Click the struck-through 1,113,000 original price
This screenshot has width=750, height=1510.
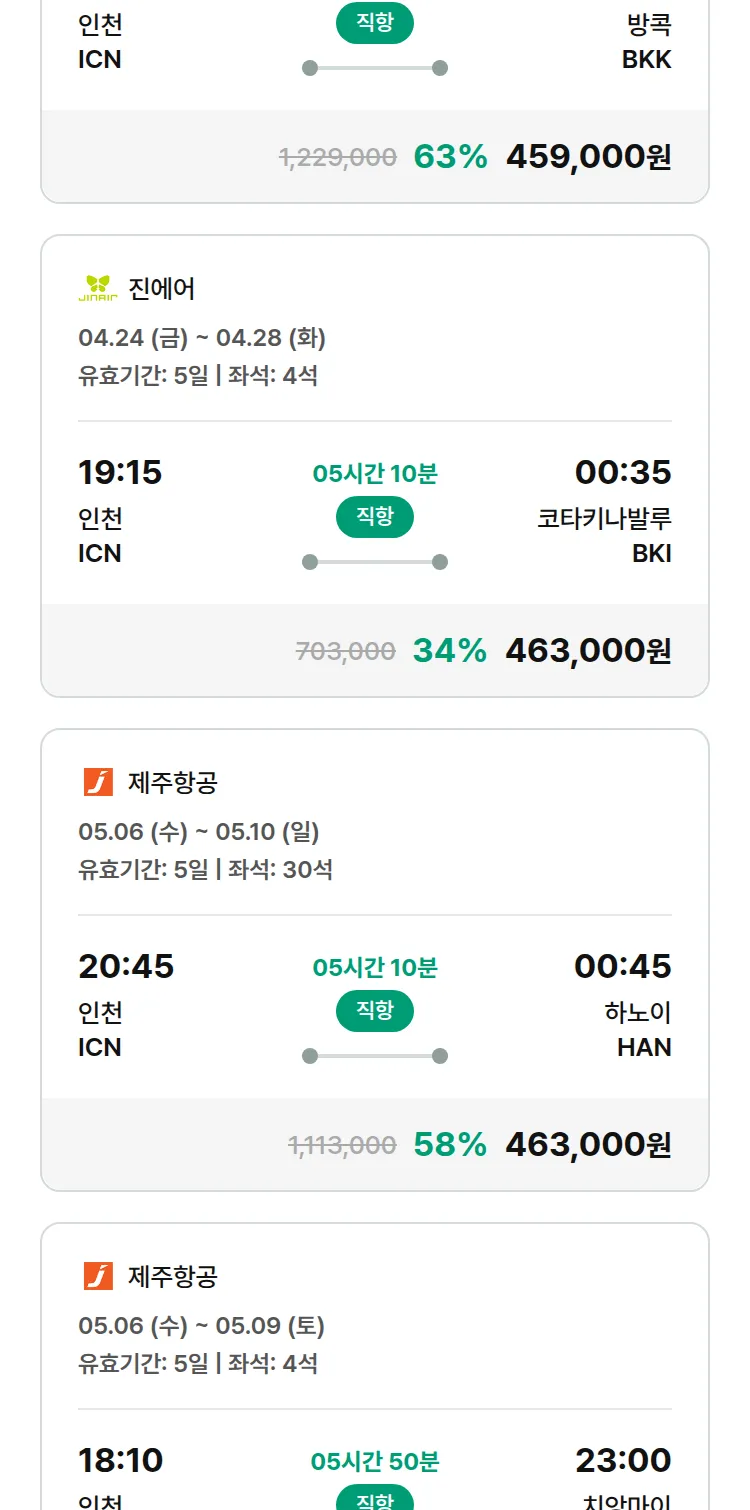(342, 1146)
